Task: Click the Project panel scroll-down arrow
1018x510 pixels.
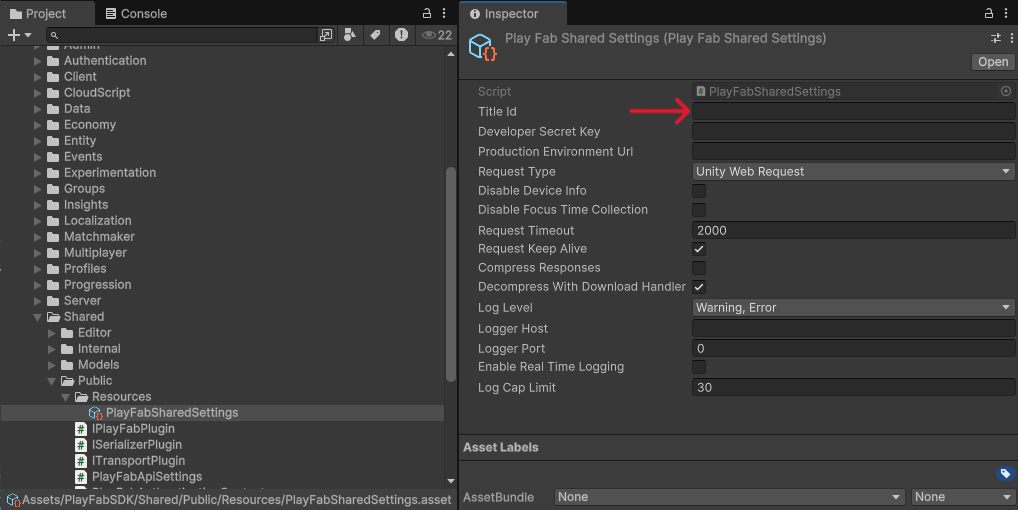Action: coord(451,481)
